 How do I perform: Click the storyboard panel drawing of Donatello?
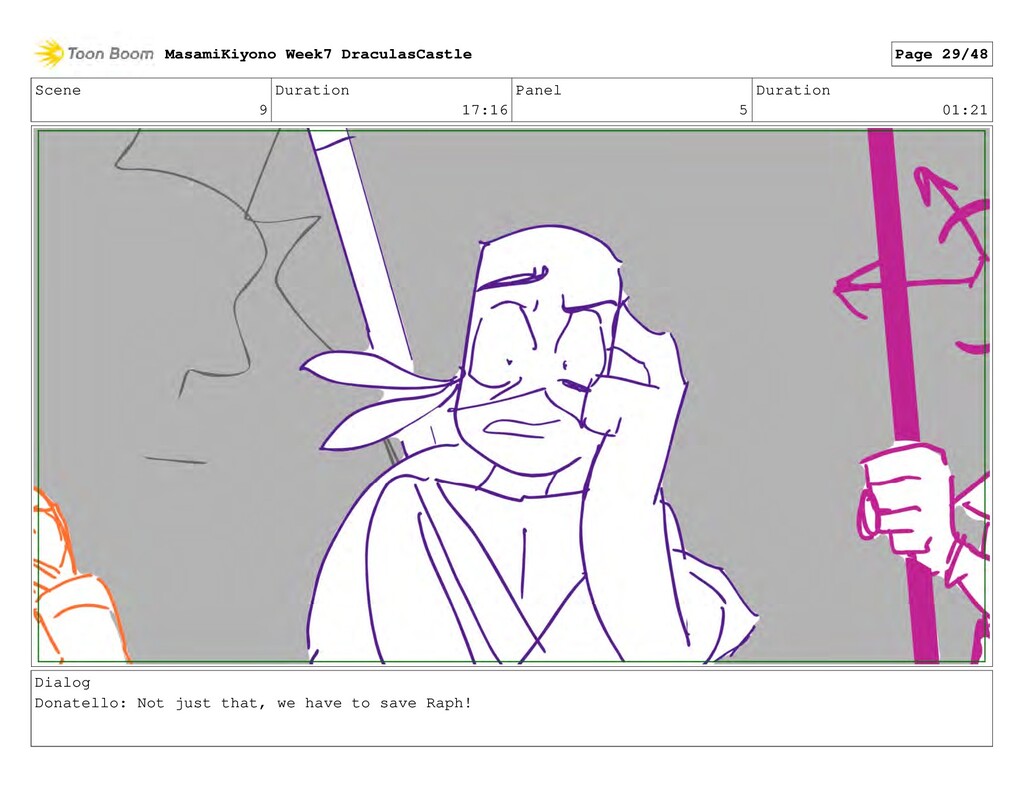coord(511,396)
